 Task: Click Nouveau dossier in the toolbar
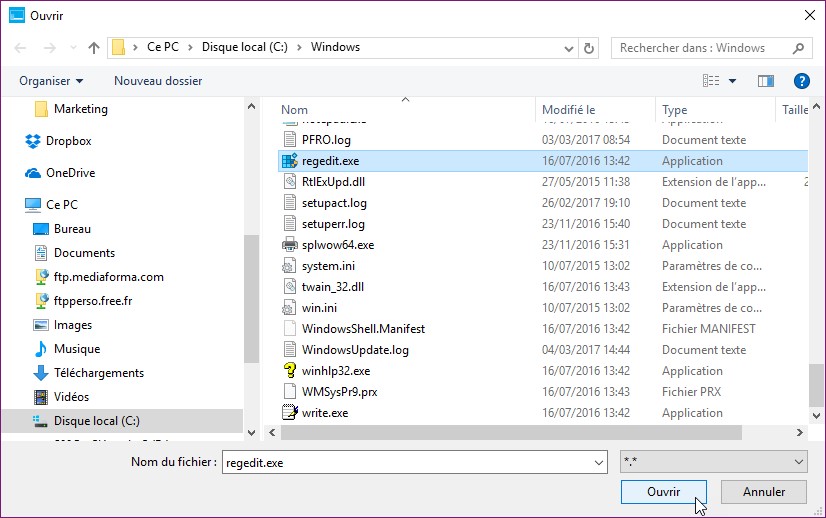tap(158, 81)
